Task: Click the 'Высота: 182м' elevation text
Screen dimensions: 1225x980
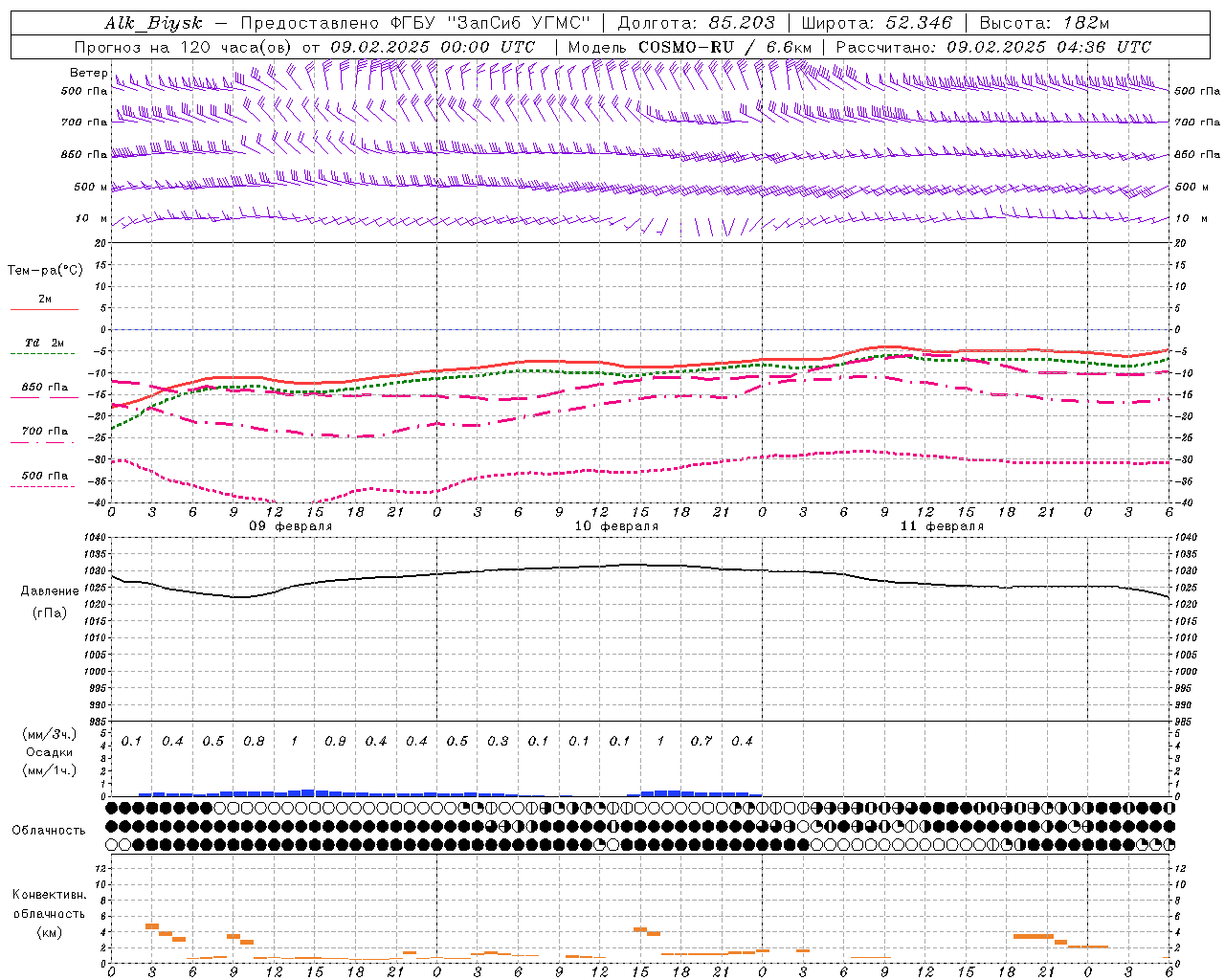Action: pos(1045,23)
